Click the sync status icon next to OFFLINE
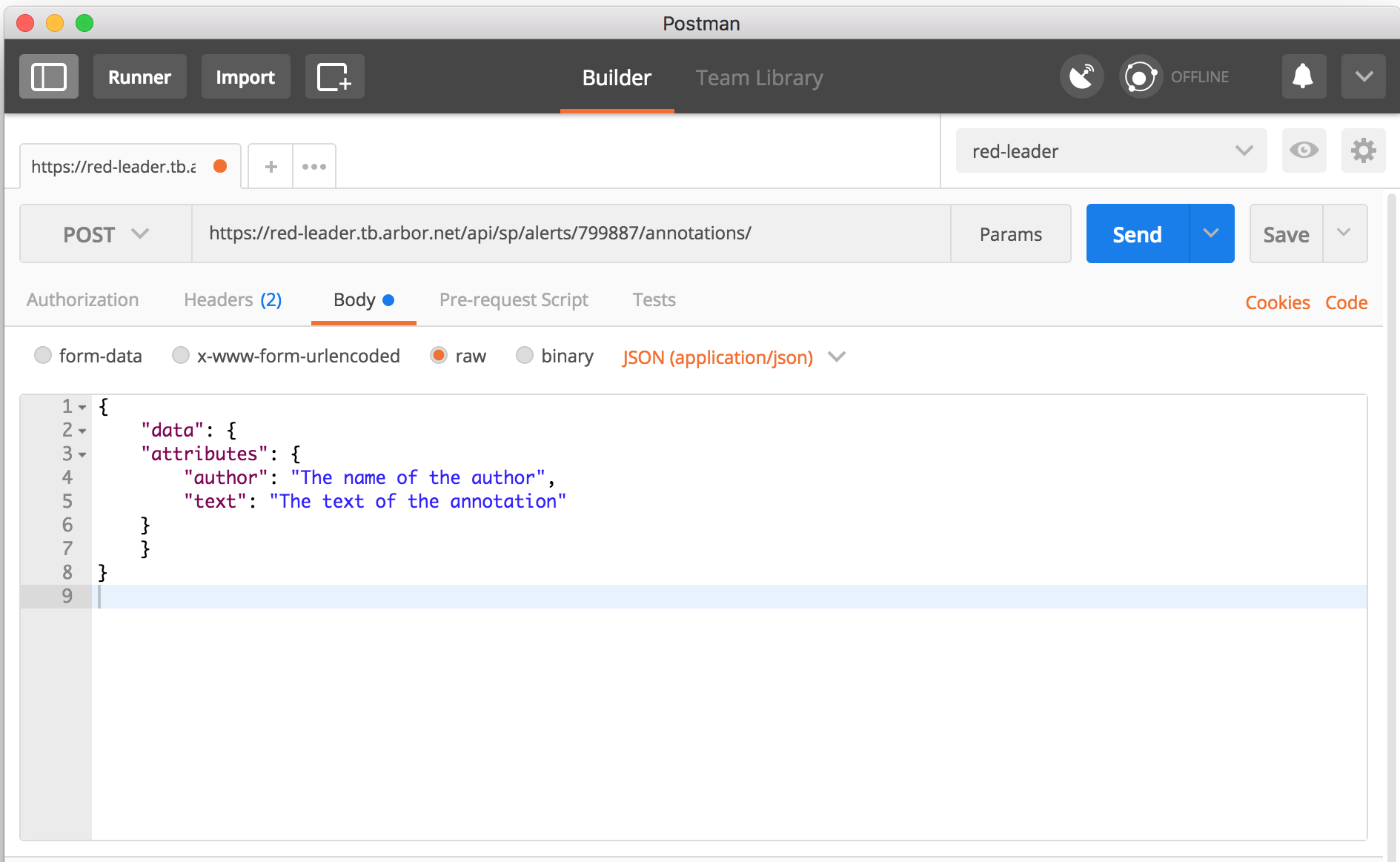This screenshot has width=1400, height=862. (x=1141, y=76)
